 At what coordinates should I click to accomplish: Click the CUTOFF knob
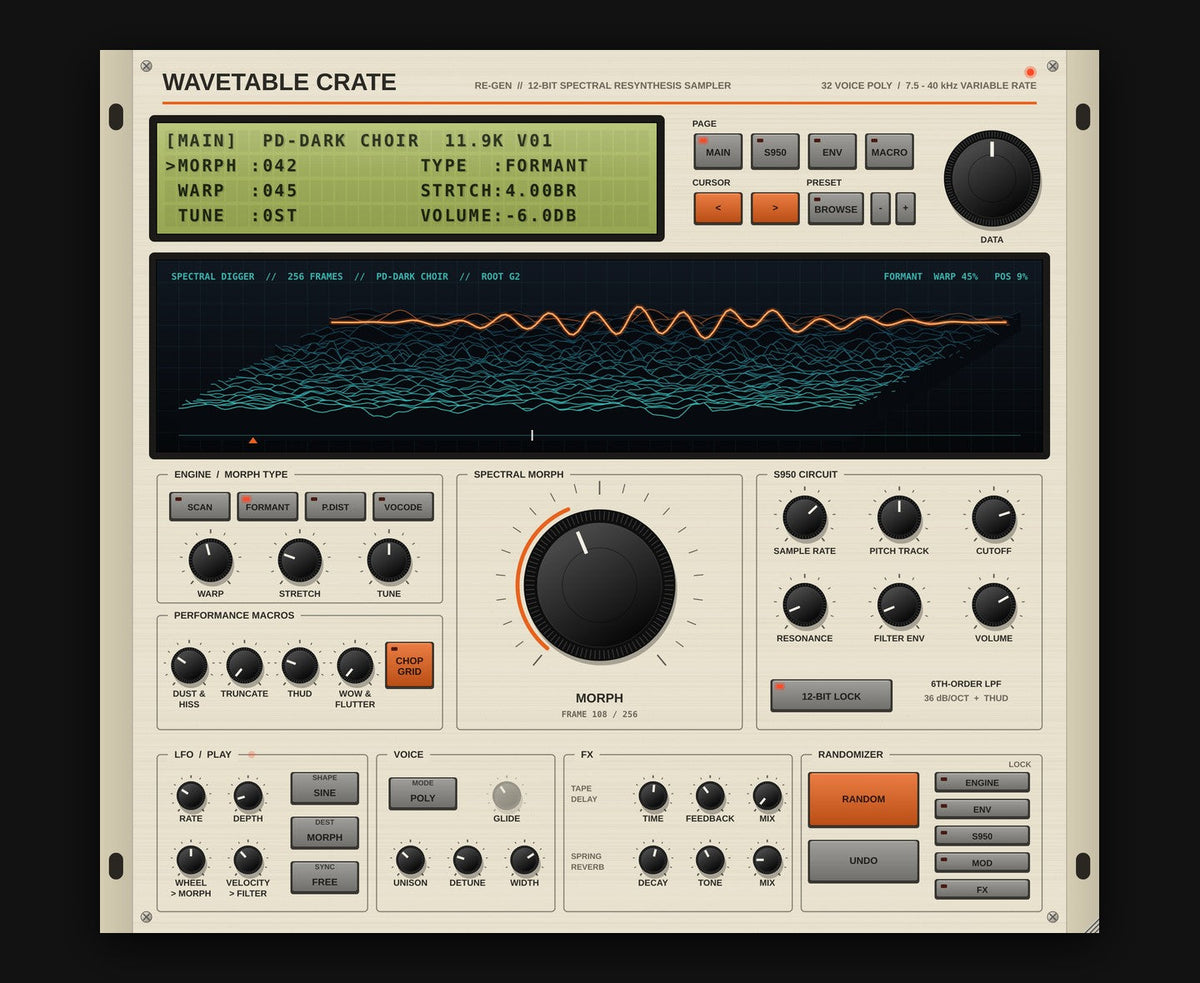click(x=993, y=517)
